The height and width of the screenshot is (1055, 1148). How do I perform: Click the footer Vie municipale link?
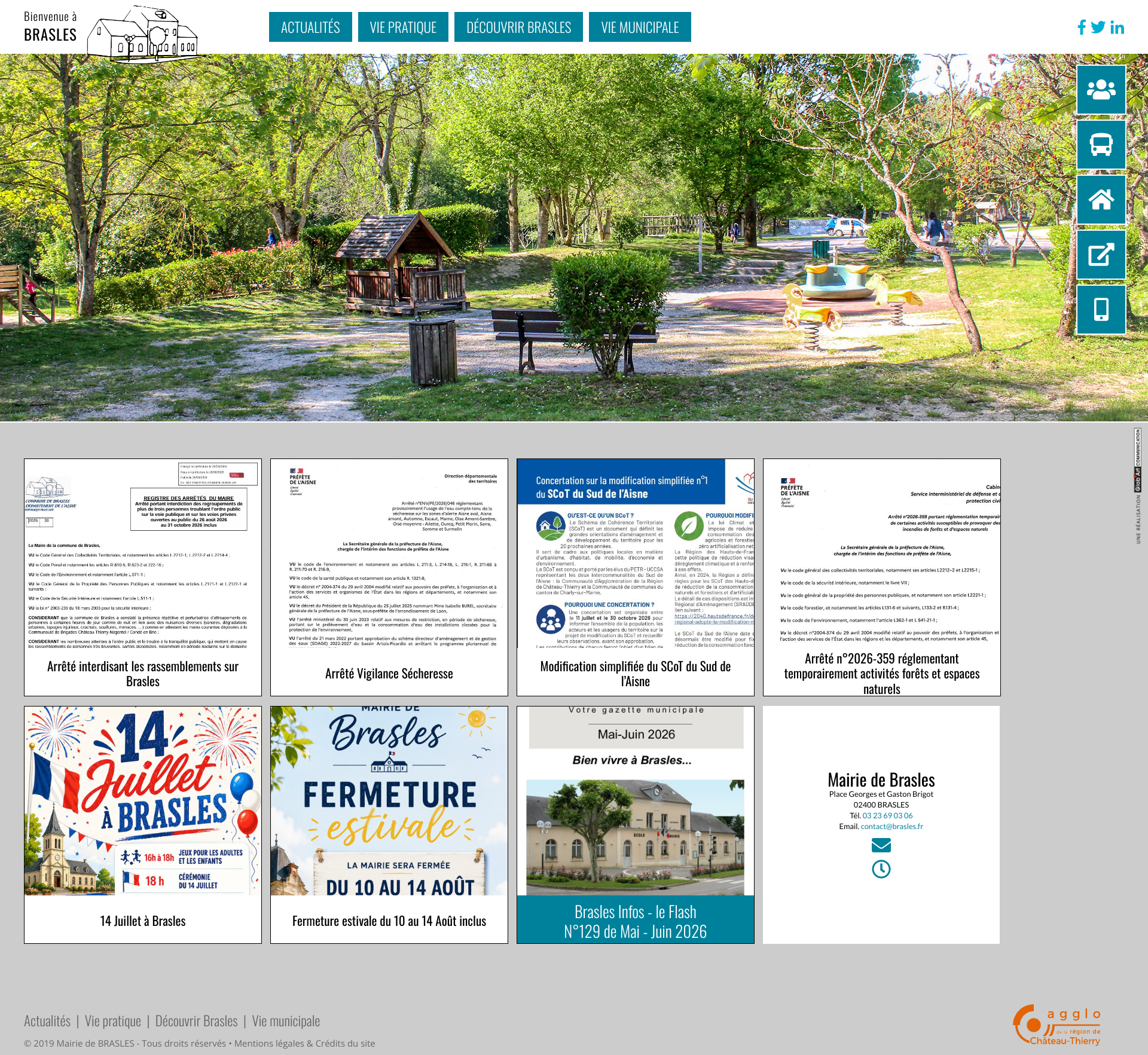(x=286, y=1021)
